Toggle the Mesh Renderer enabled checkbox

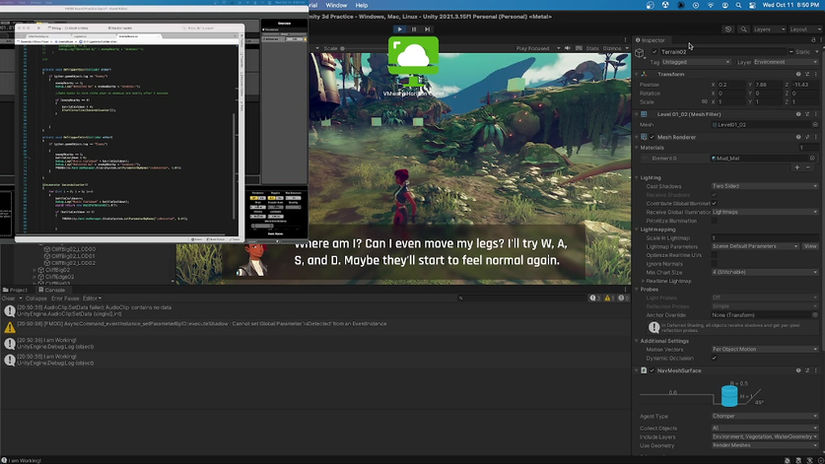click(652, 137)
